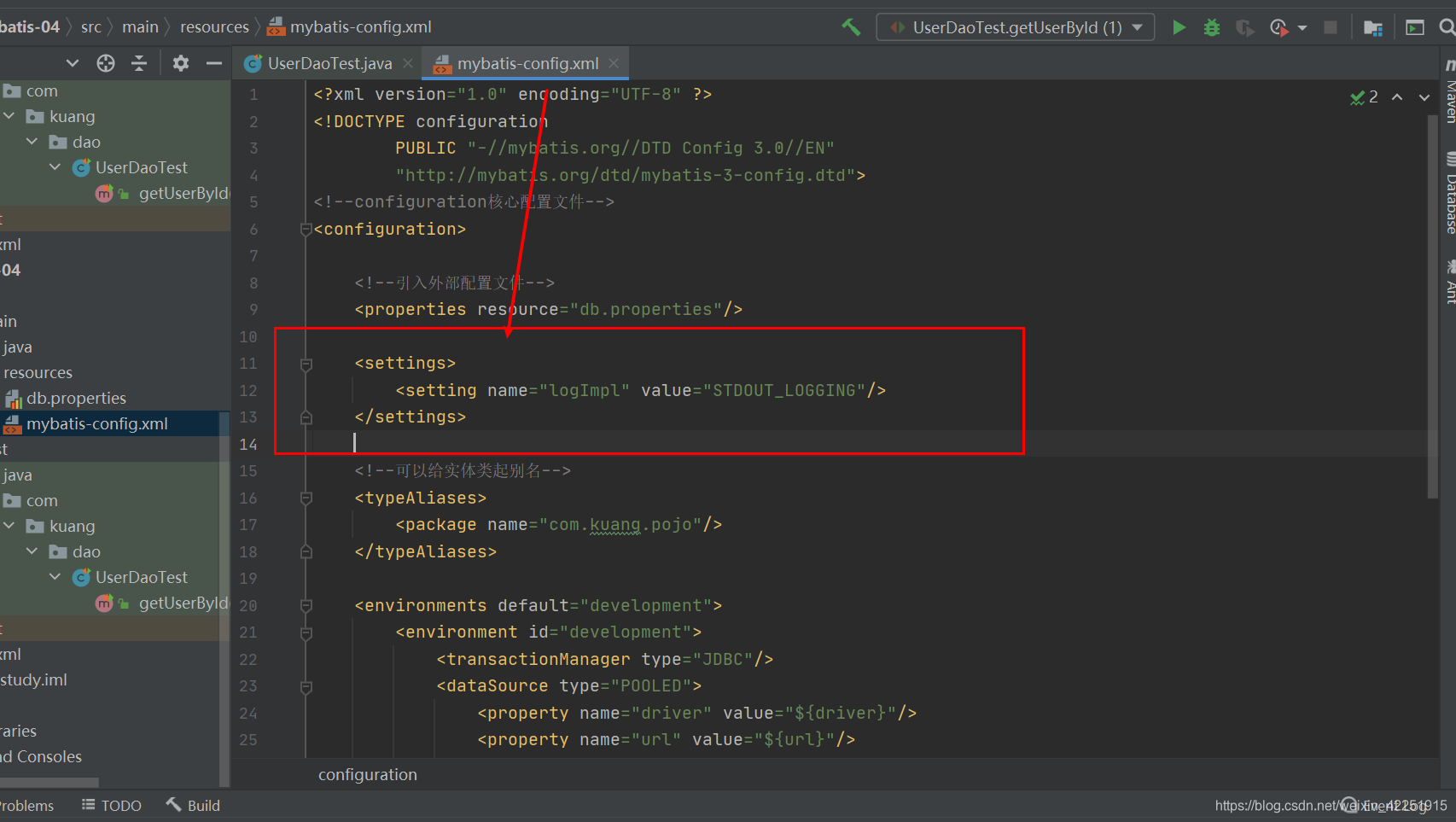
Task: Click the Select Opened File target icon
Action: pyautogui.click(x=106, y=63)
